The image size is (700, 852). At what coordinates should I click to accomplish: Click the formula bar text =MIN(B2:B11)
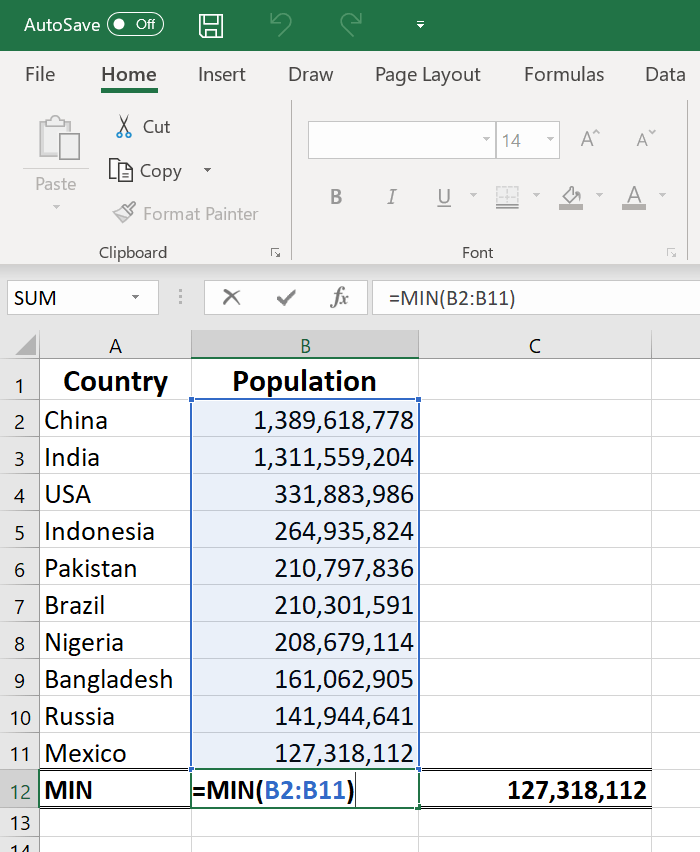click(452, 298)
